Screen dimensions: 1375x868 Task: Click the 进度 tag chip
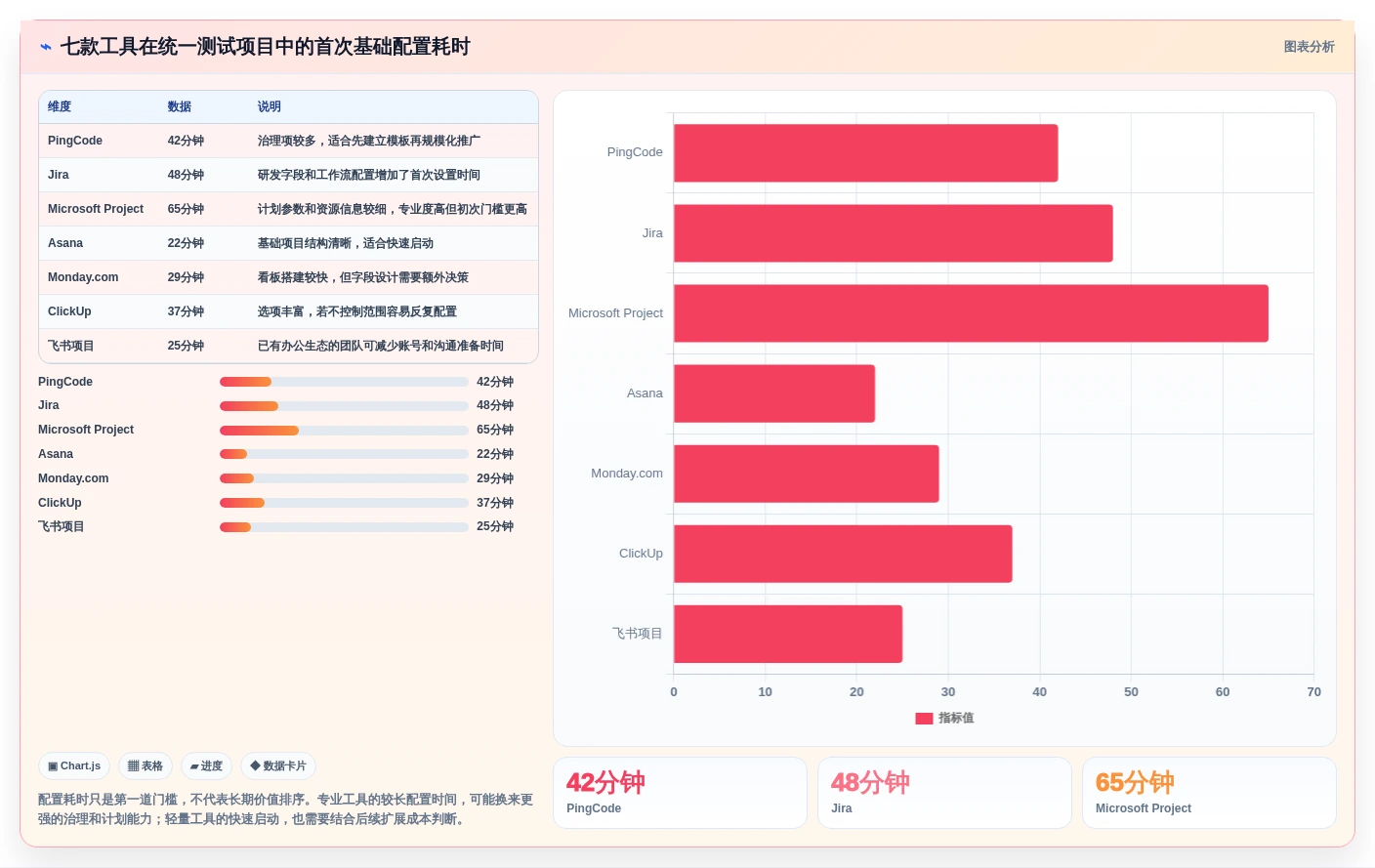[x=206, y=766]
